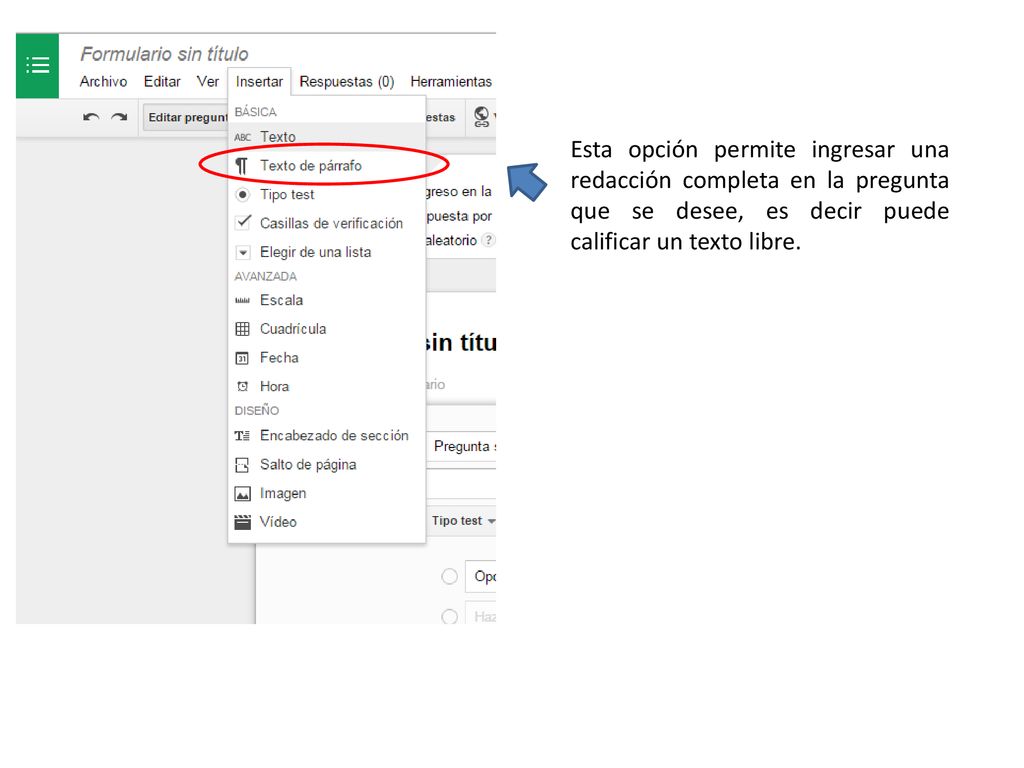Insert an Escala question
This screenshot has height=768, width=1024.
(x=327, y=300)
